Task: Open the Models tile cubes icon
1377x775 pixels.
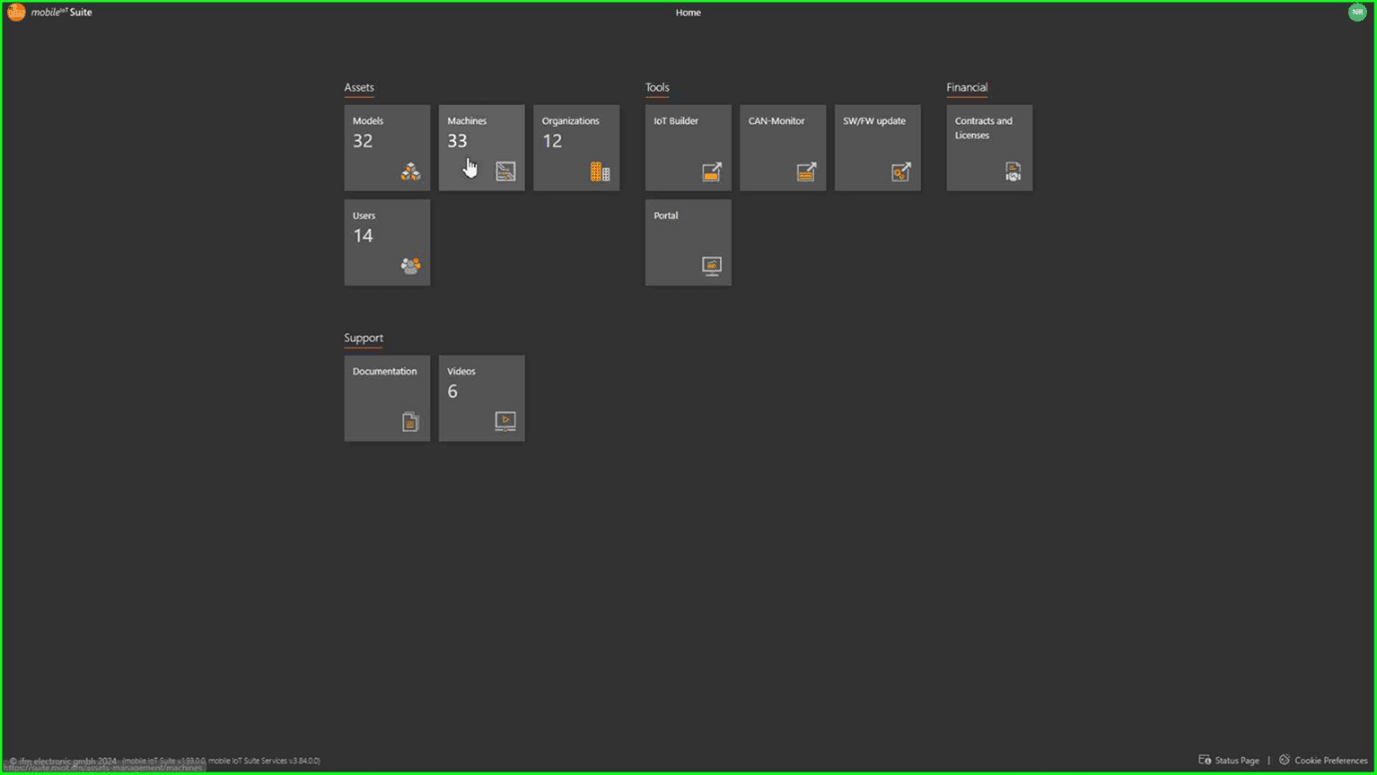Action: click(x=410, y=172)
